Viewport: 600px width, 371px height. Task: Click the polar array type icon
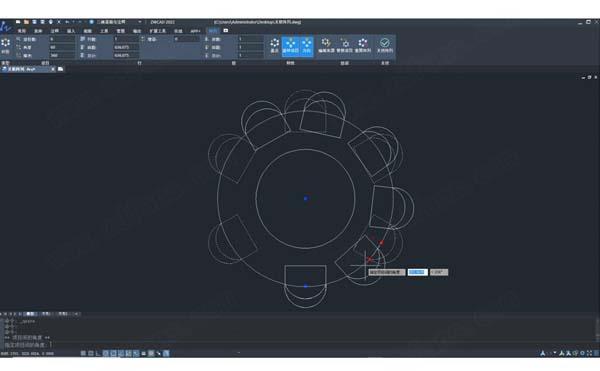(x=6, y=45)
